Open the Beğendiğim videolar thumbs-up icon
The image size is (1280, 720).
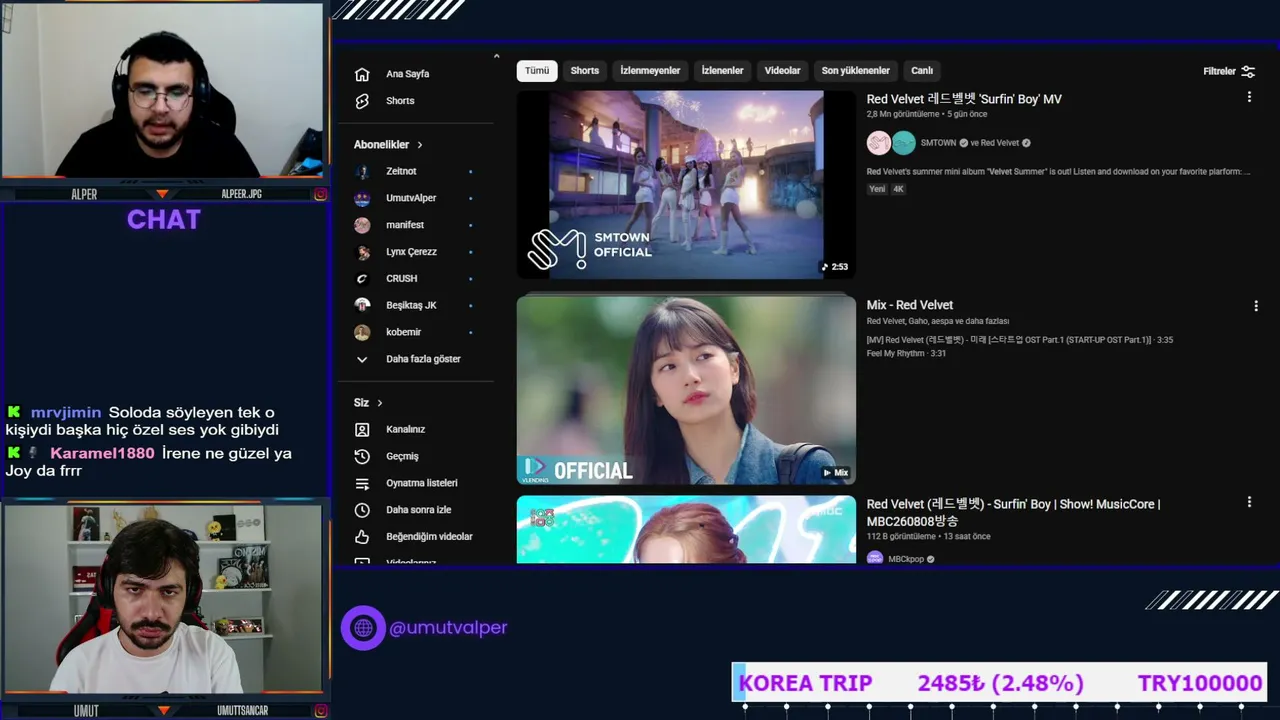(362, 537)
